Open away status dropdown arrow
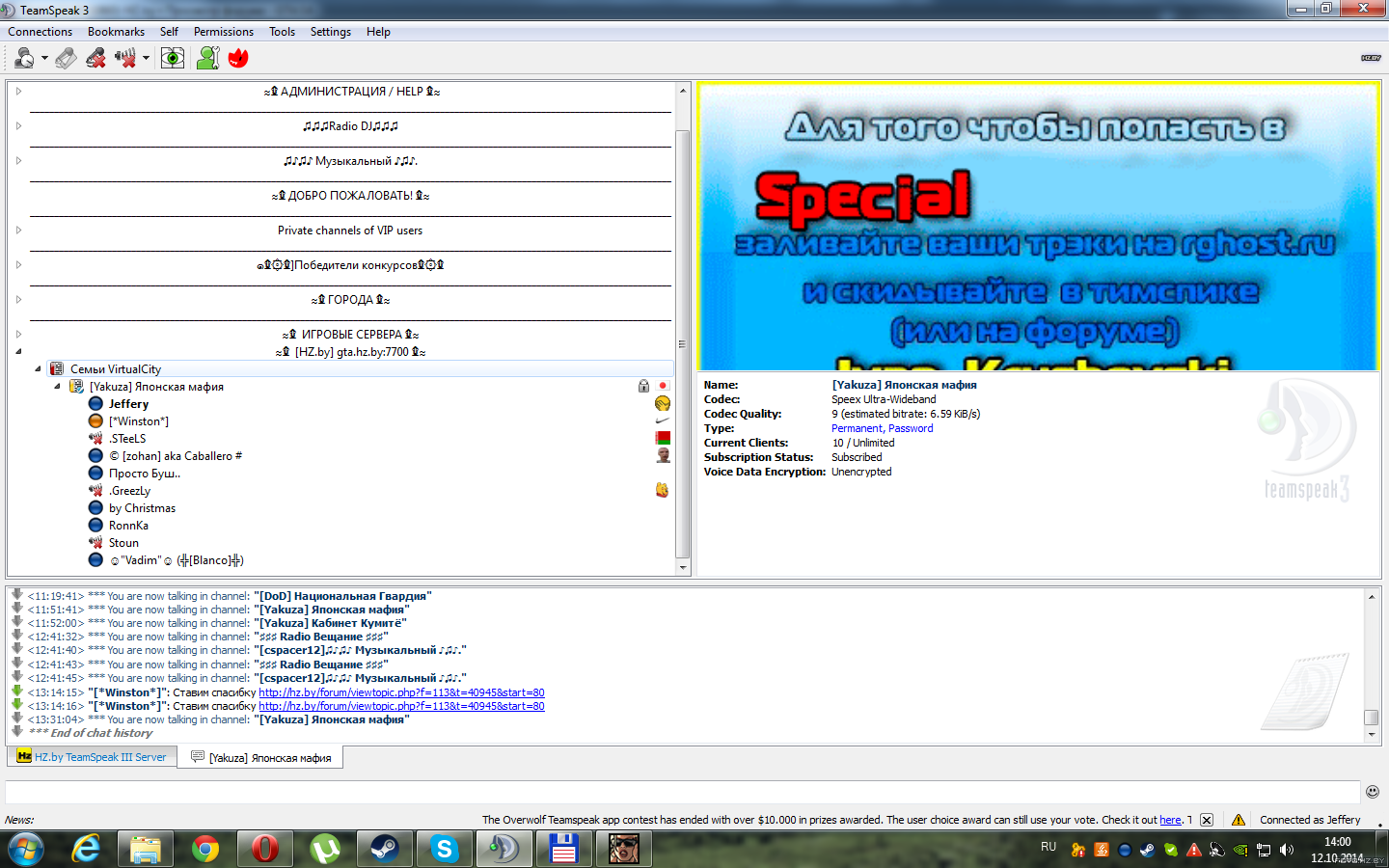 point(44,59)
